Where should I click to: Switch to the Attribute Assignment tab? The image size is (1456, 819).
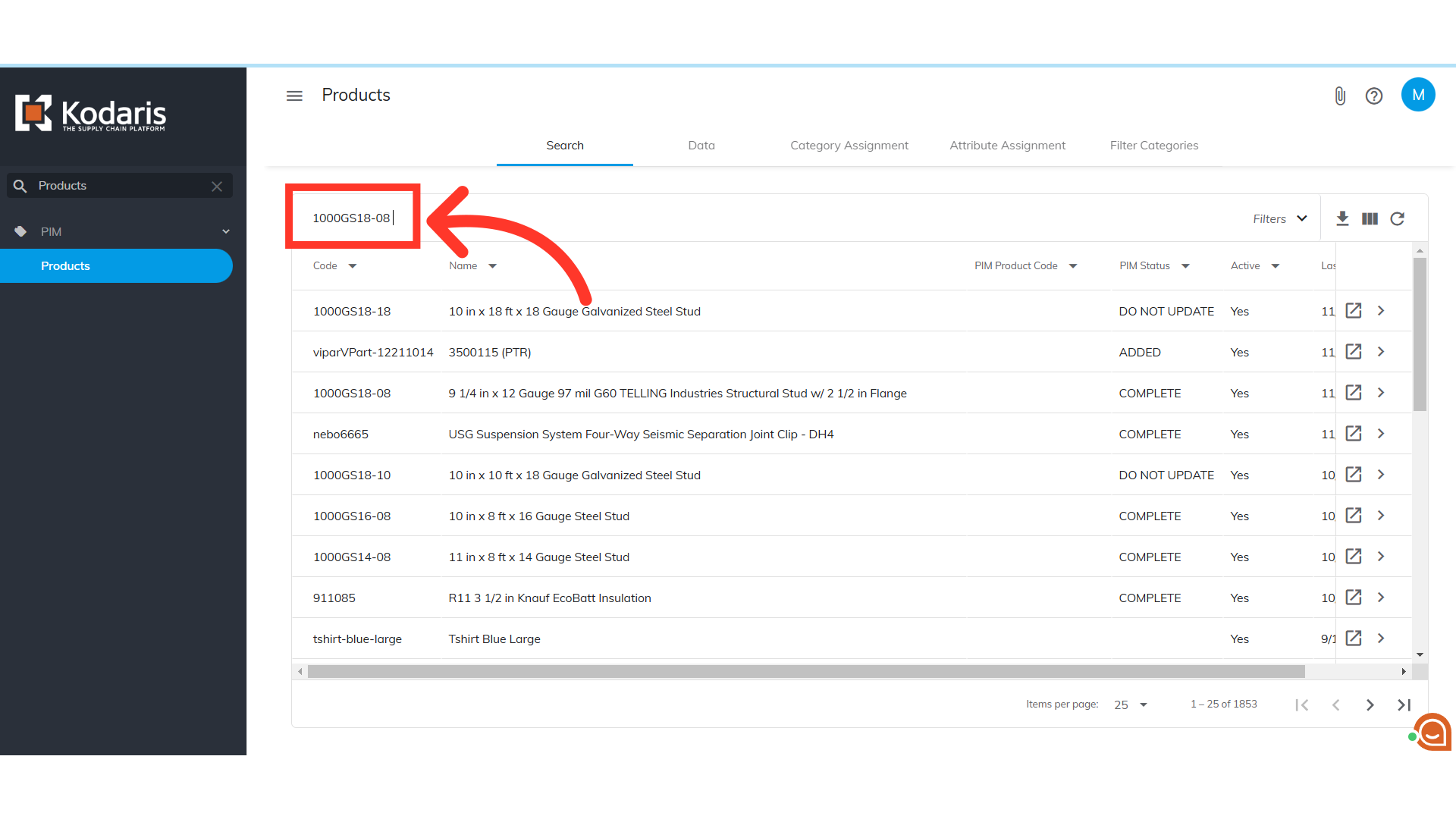(x=1007, y=146)
